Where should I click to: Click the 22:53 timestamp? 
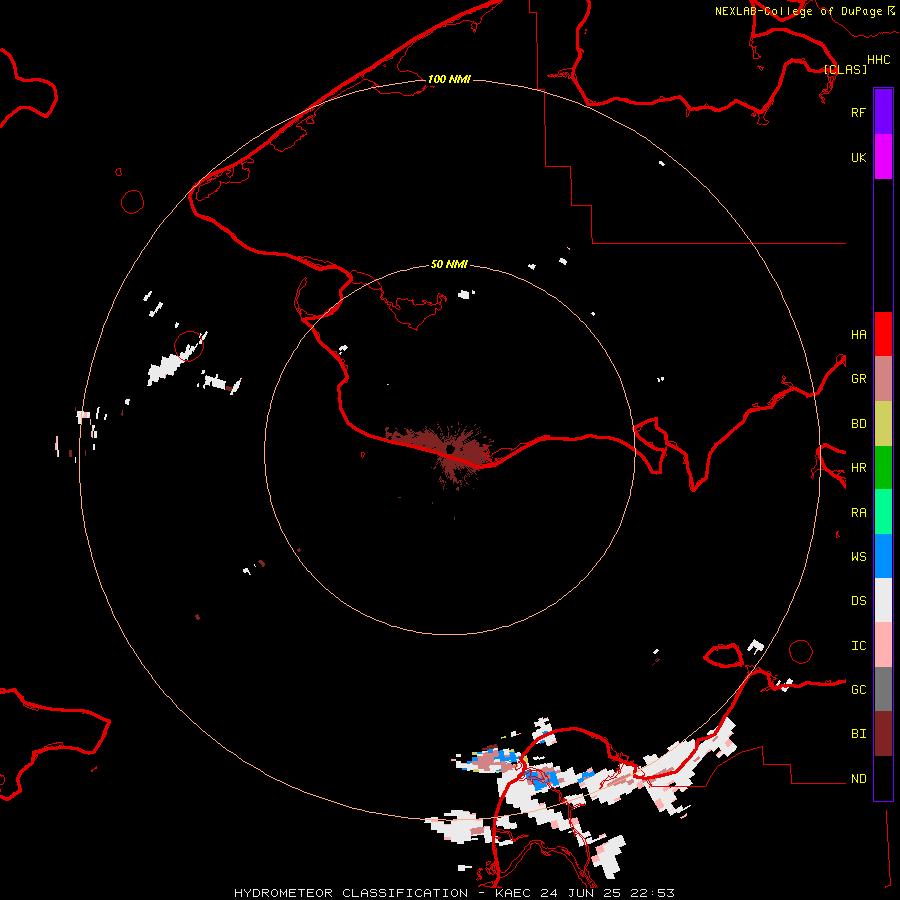pos(651,893)
